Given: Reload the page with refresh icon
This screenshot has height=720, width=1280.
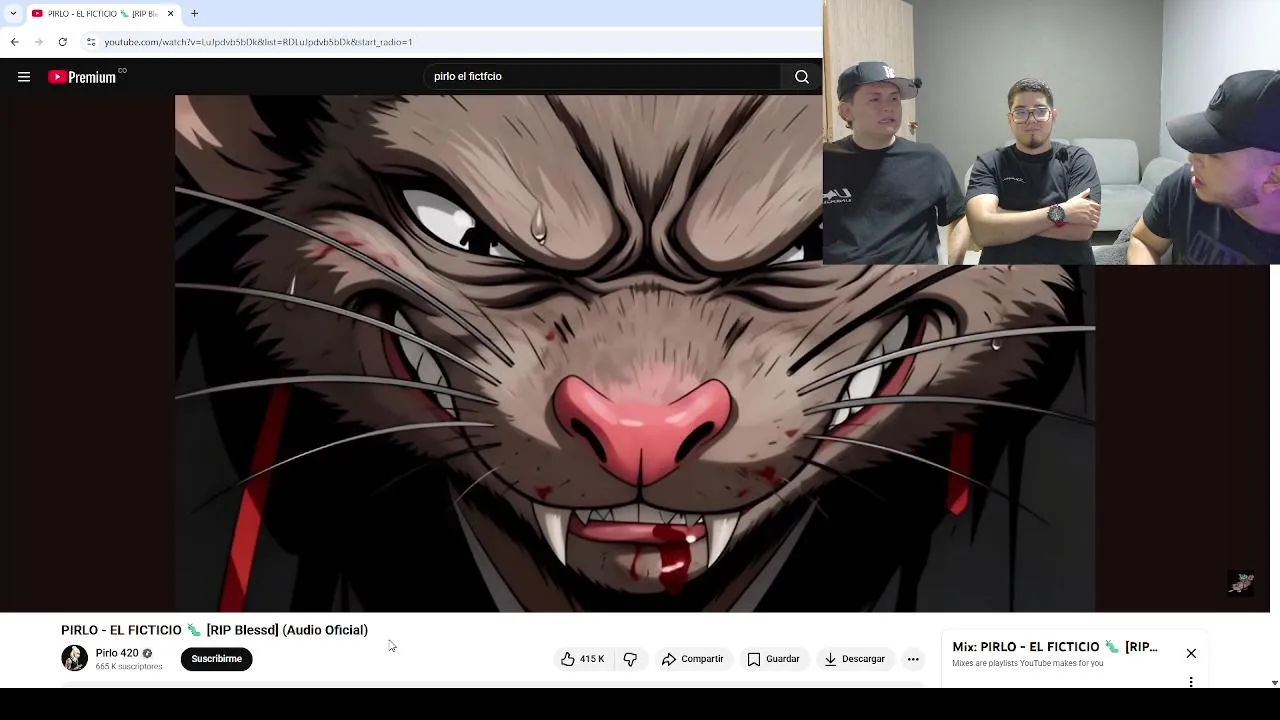Looking at the screenshot, I should pyautogui.click(x=62, y=42).
